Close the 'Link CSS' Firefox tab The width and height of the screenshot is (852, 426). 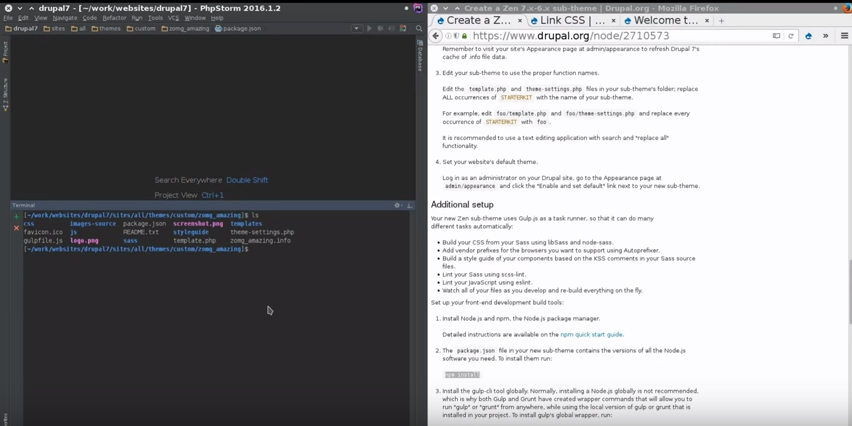pos(613,21)
